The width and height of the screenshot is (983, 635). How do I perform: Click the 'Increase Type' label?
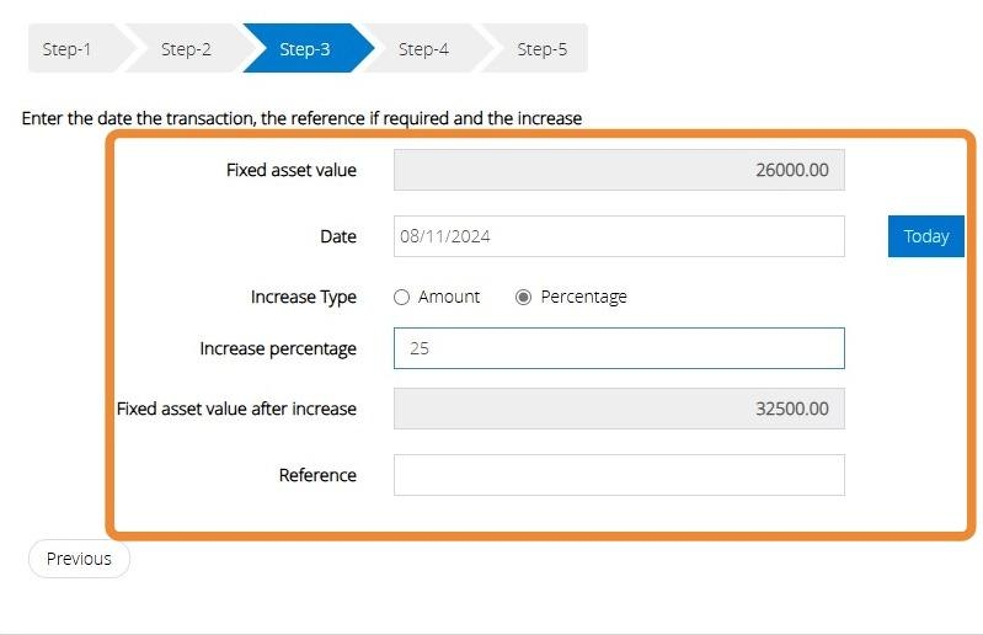(x=303, y=297)
